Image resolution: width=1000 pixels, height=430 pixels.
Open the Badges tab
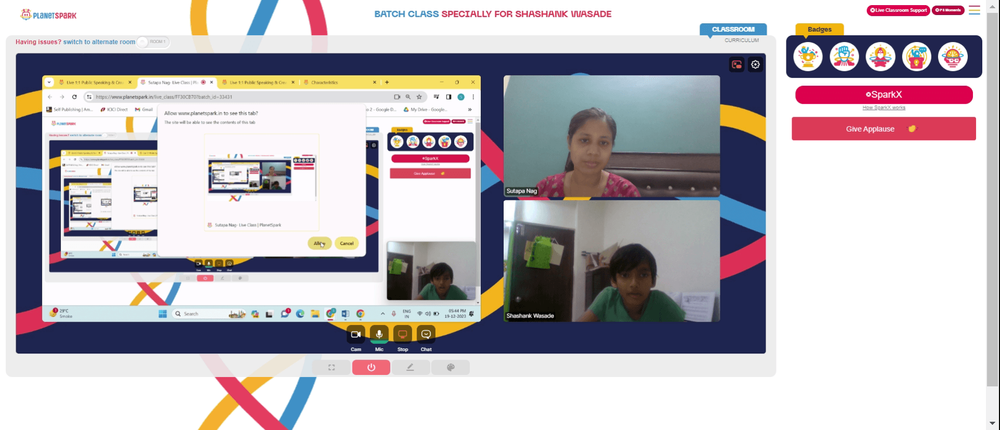pyautogui.click(x=820, y=29)
